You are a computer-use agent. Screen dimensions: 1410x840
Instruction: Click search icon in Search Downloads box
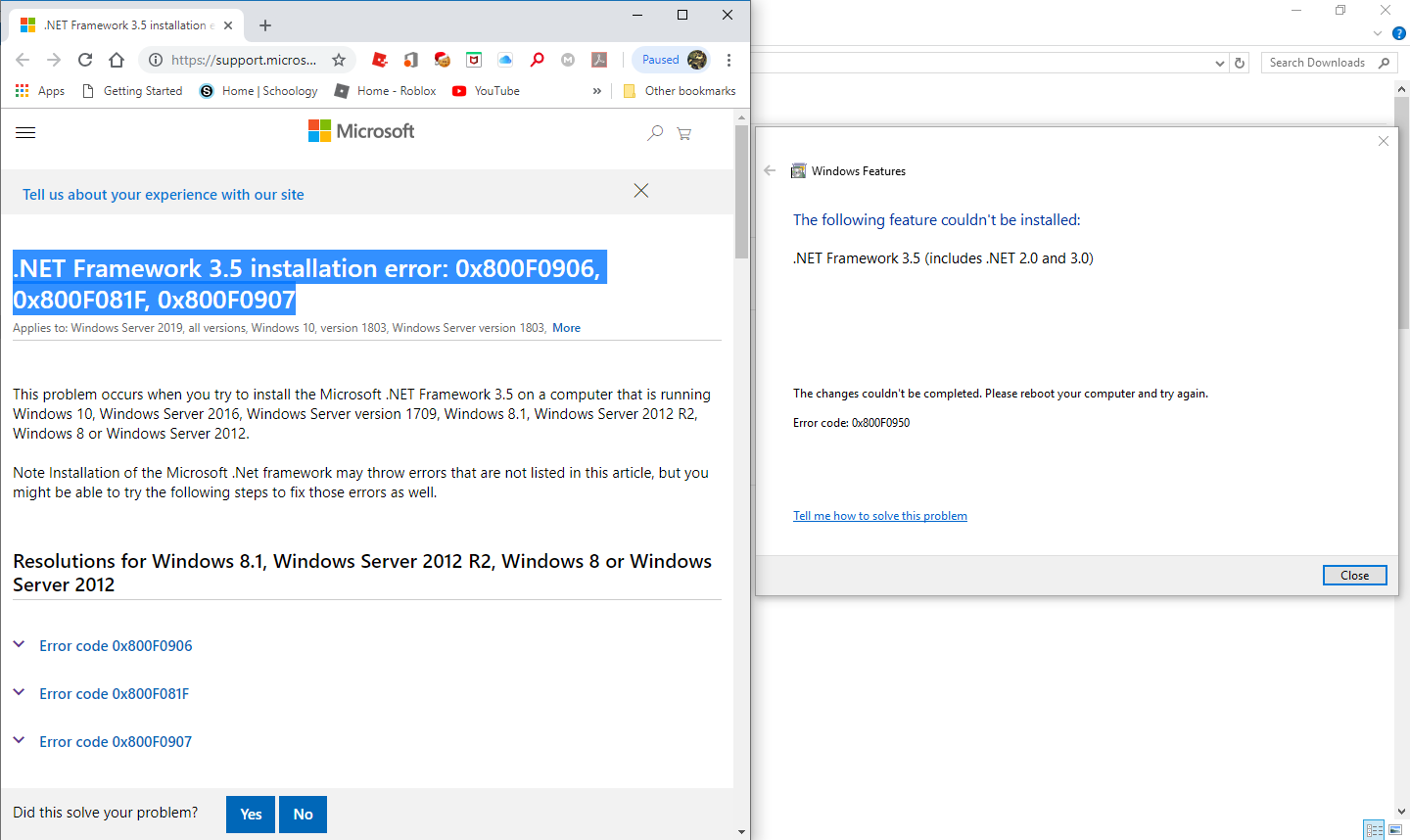point(1384,63)
